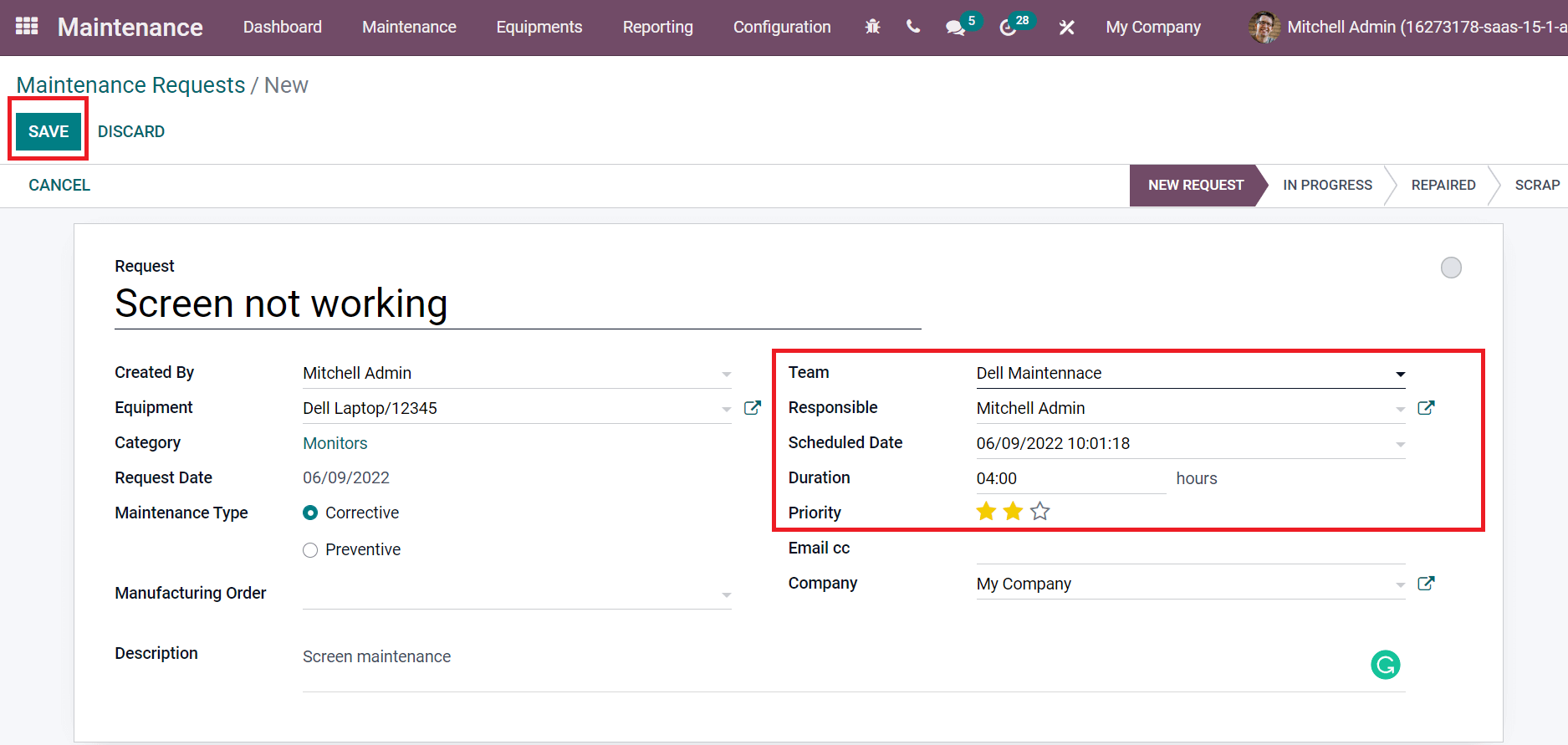Set stage to Scrap
Viewport: 1568px width, 745px height.
1537,185
